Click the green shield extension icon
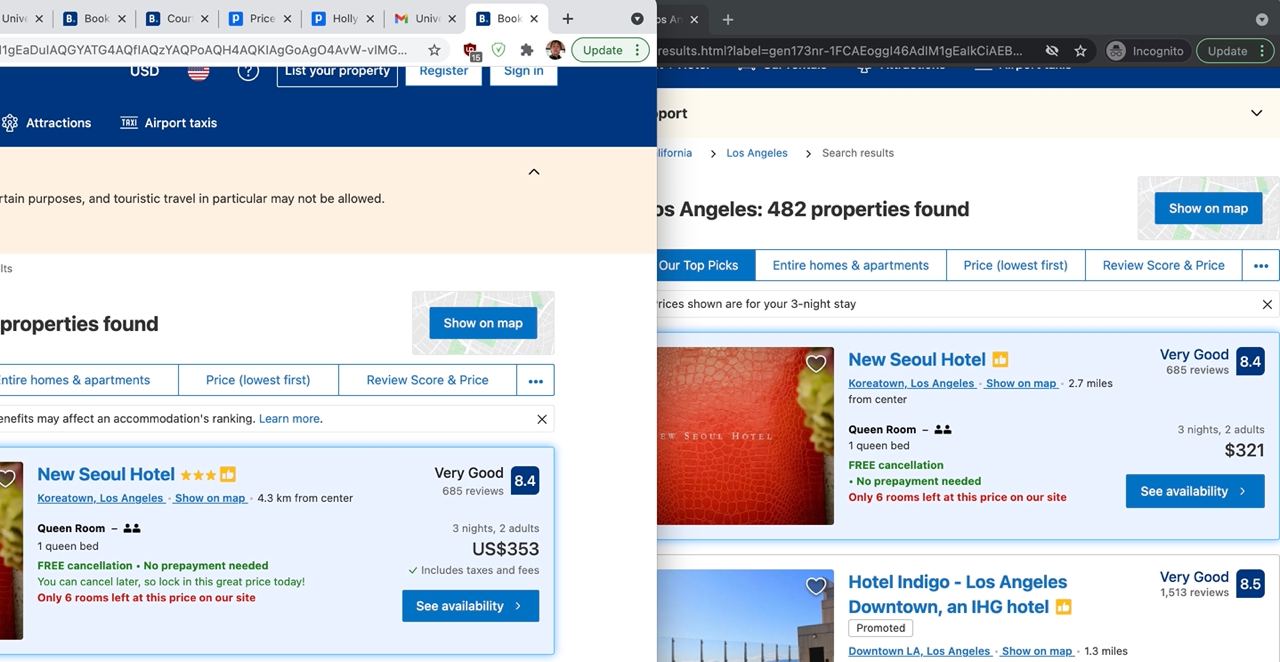The image size is (1280, 662). 498,50
